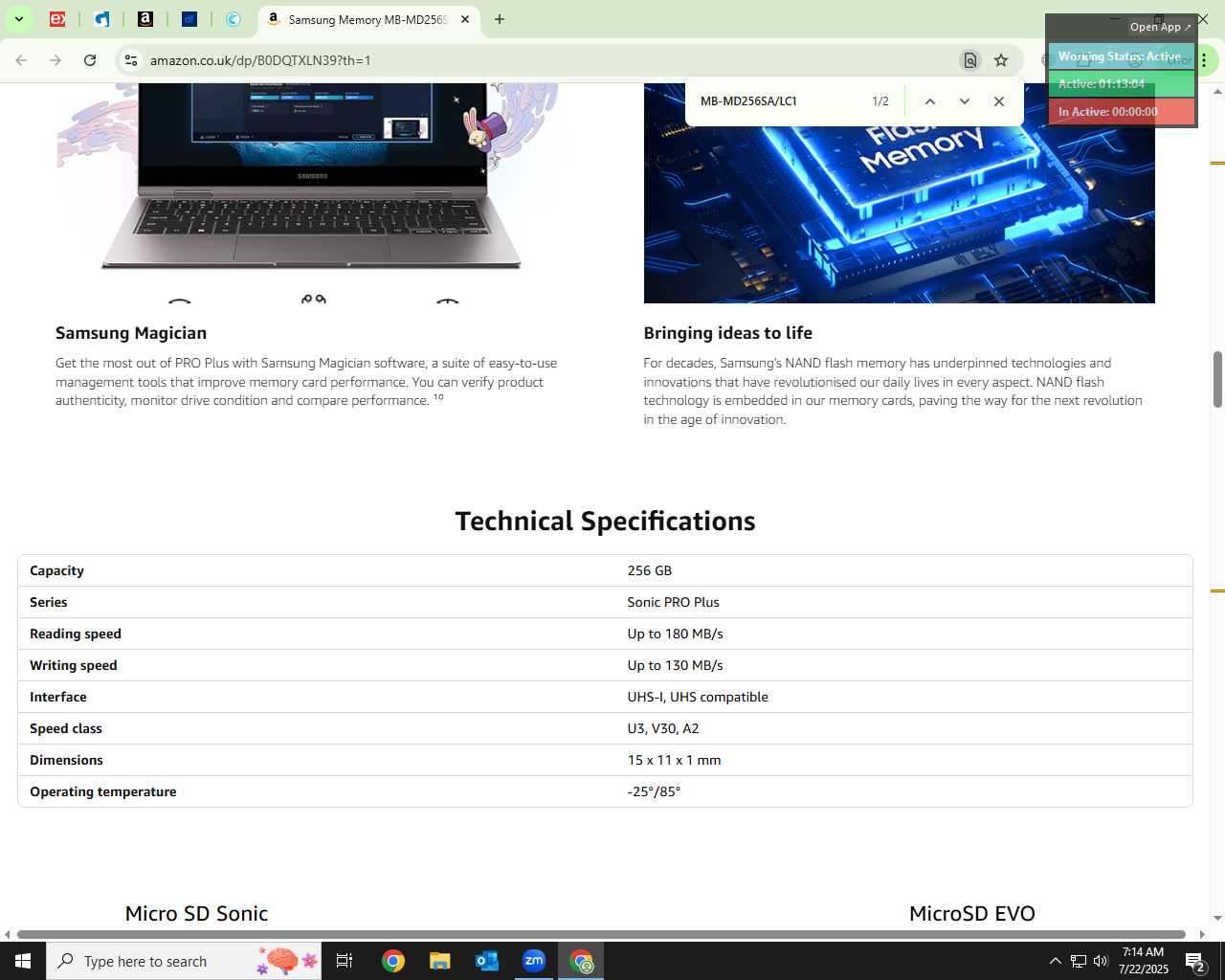Reload the Amazon page
1225x980 pixels.
click(90, 60)
